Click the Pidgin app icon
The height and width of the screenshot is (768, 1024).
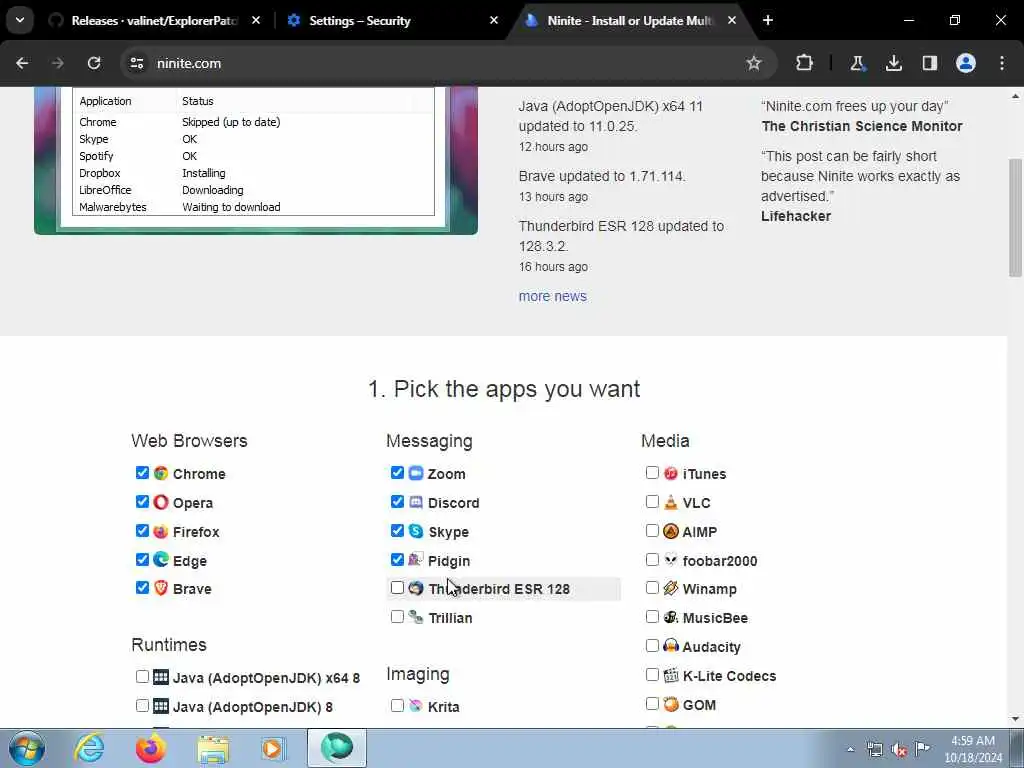[x=416, y=560]
